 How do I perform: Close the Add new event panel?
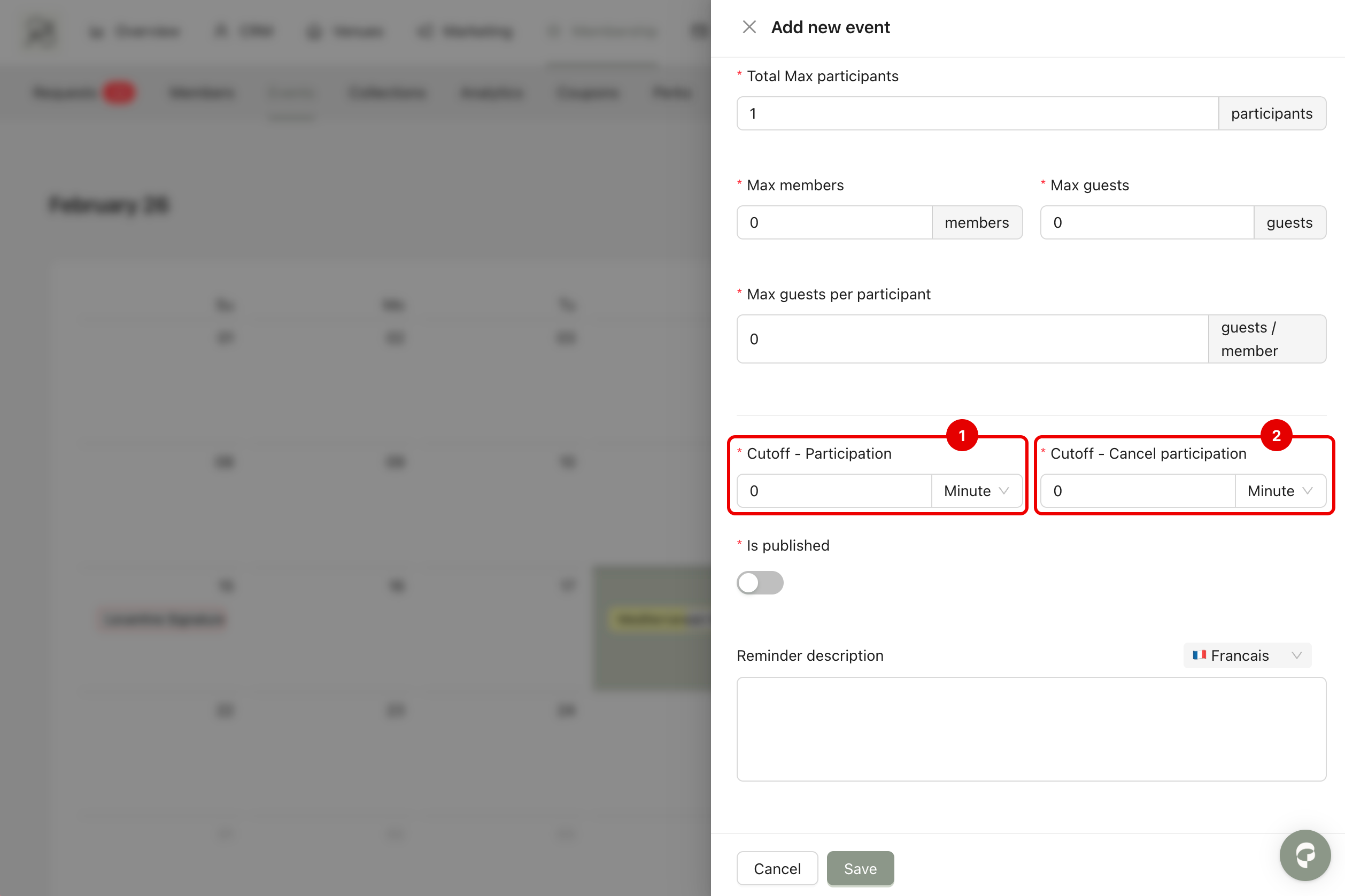coord(749,27)
